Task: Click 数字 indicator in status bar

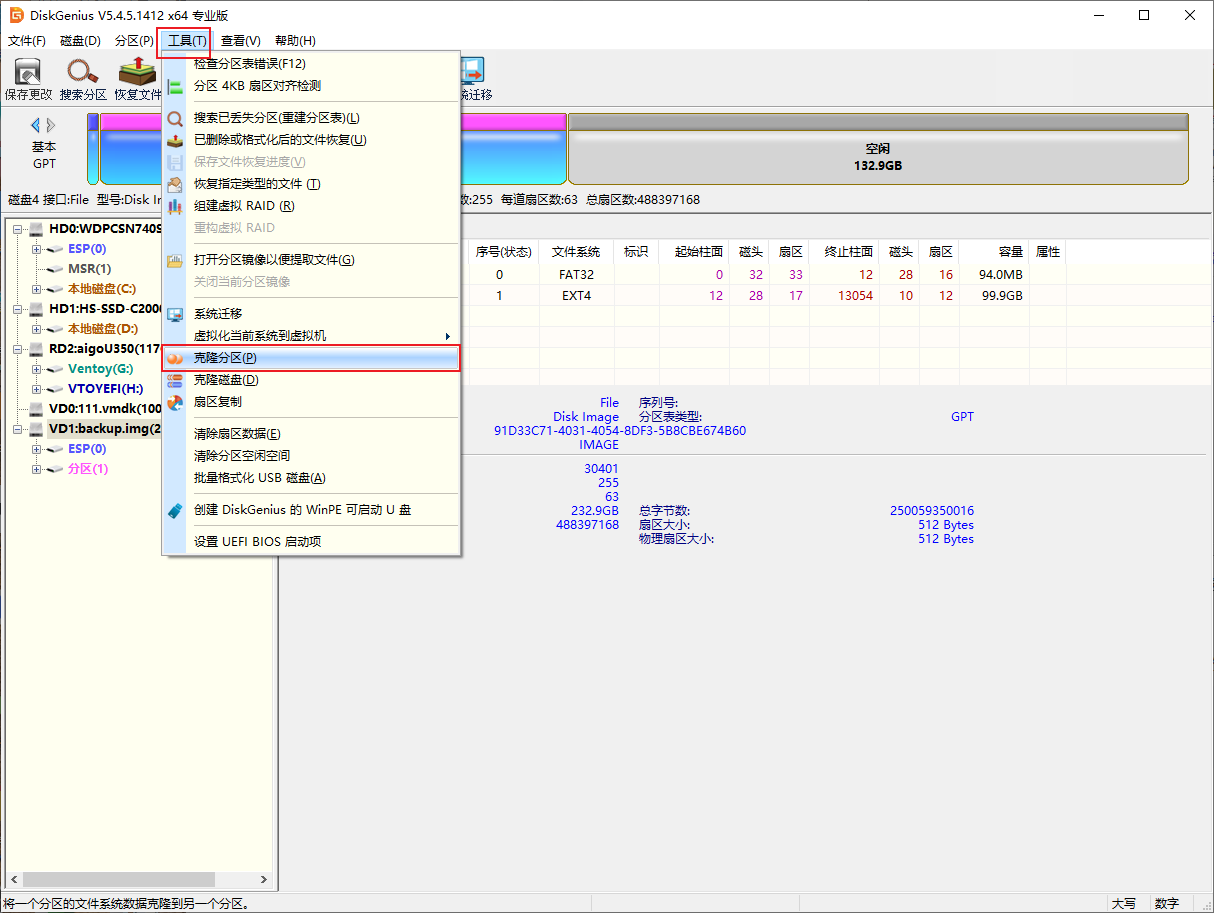Action: (1167, 903)
